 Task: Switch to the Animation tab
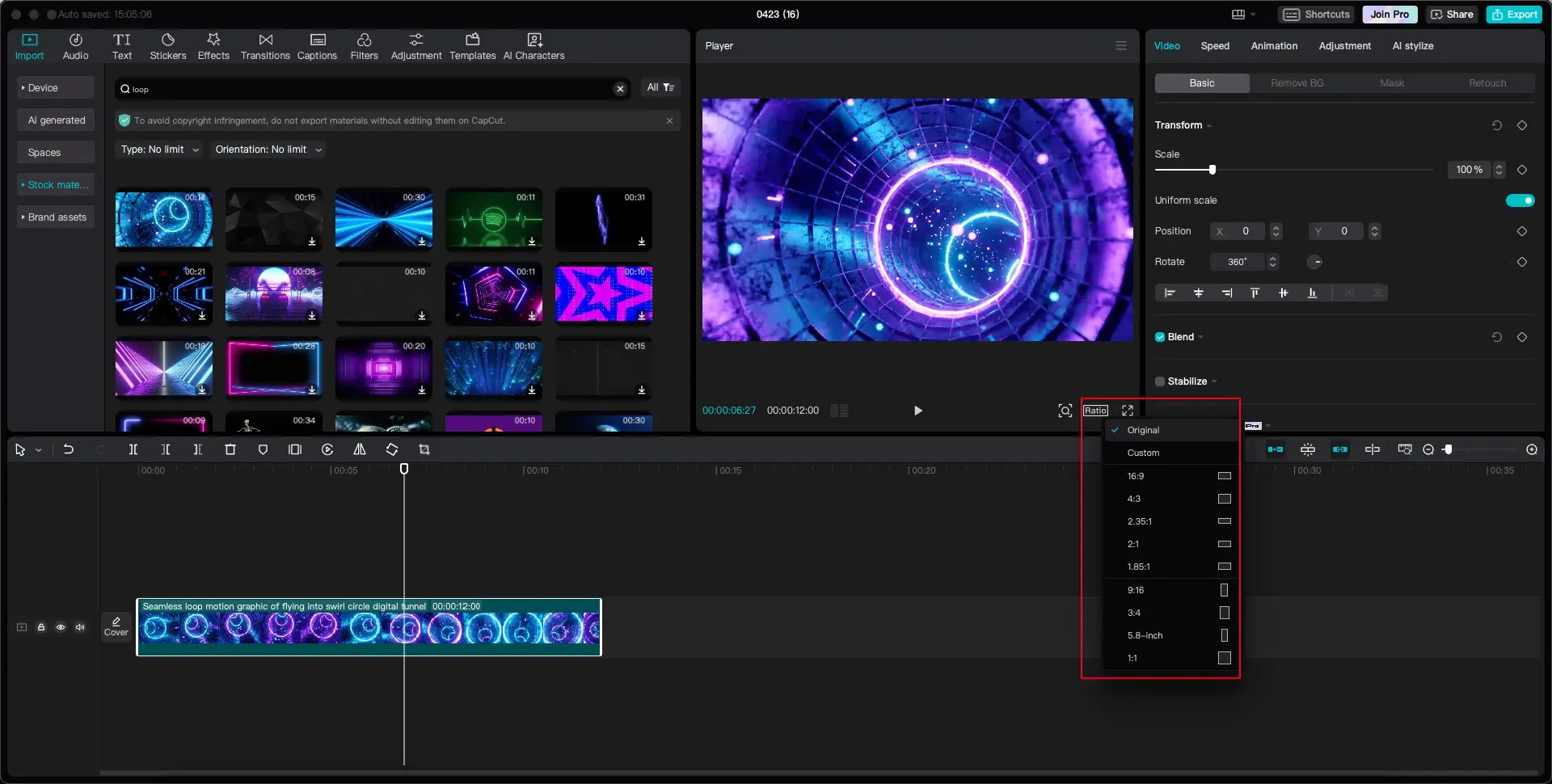[x=1274, y=46]
